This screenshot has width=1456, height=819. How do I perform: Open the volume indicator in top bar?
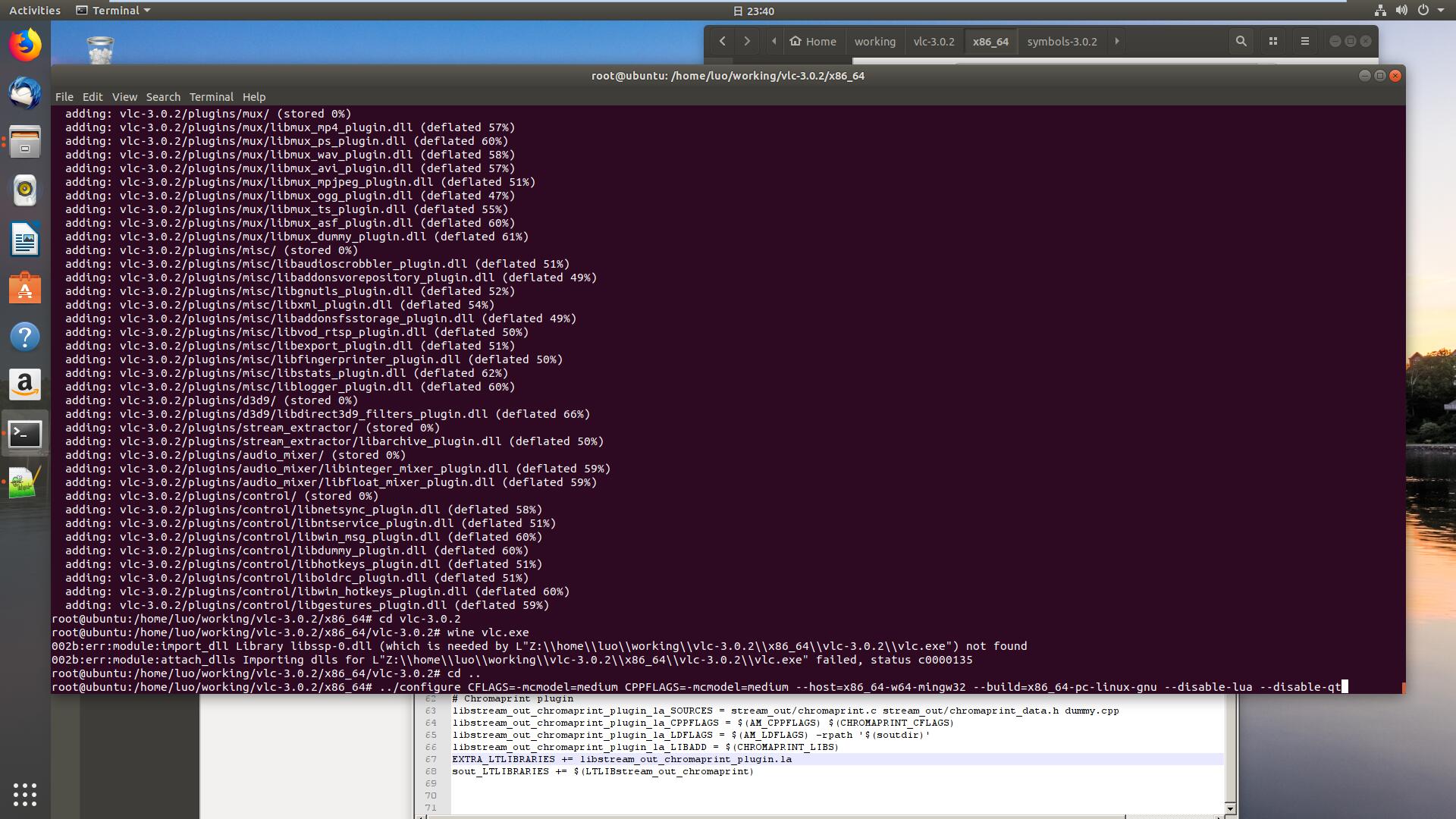click(1401, 11)
